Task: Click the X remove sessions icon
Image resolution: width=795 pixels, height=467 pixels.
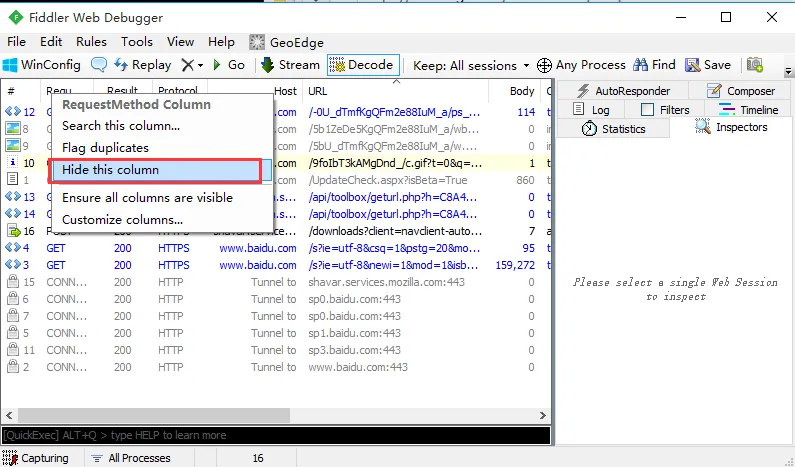Action: (x=188, y=65)
